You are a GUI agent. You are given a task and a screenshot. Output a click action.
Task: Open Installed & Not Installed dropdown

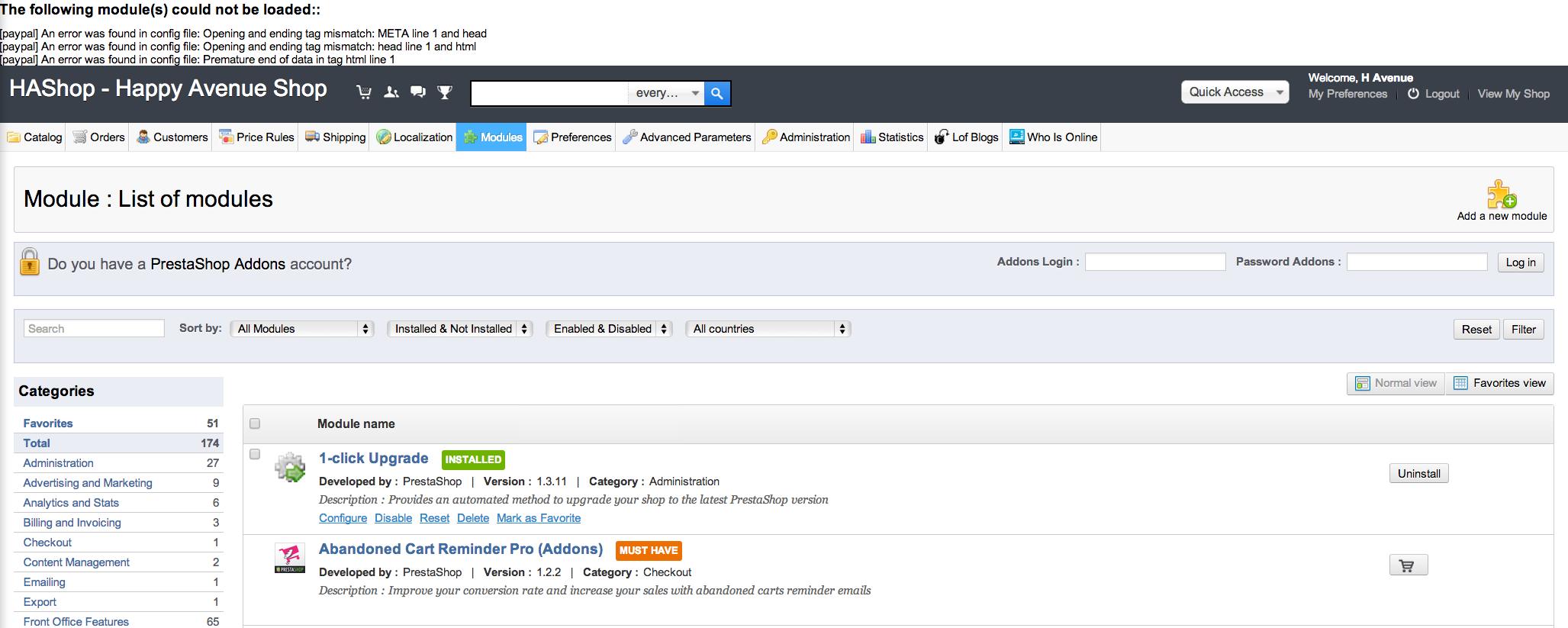460,329
